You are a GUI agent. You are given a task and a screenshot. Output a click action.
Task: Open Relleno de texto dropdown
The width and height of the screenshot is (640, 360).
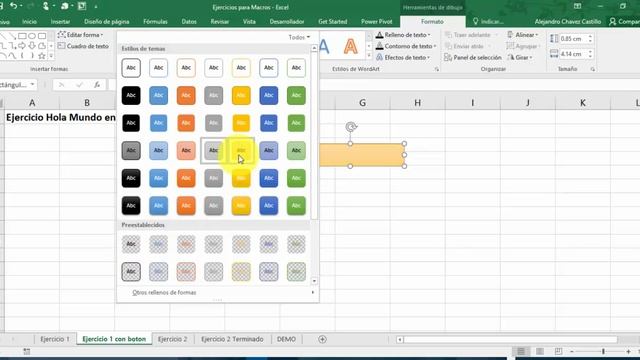(403, 35)
